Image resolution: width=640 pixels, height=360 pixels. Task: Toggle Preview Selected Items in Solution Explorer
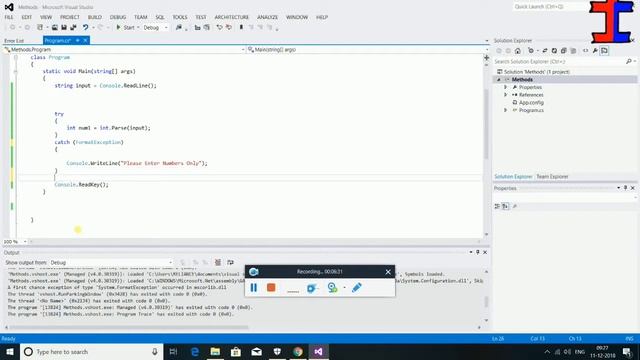coord(604,51)
